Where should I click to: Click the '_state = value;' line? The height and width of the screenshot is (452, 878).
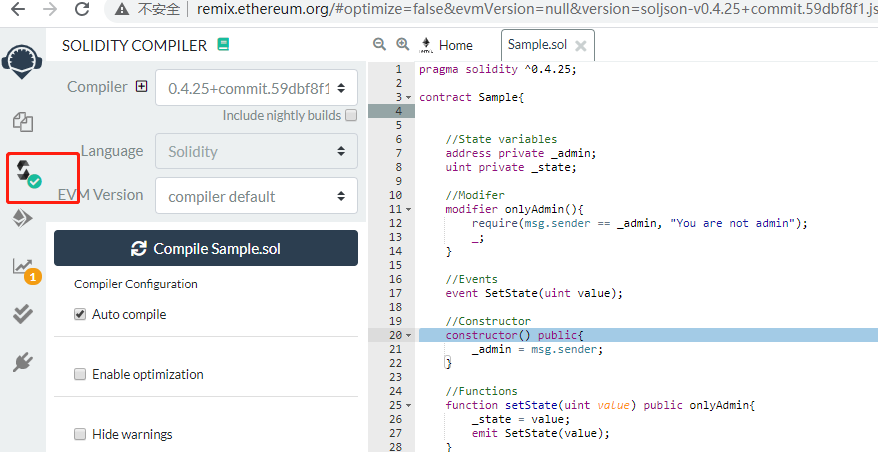pyautogui.click(x=521, y=420)
